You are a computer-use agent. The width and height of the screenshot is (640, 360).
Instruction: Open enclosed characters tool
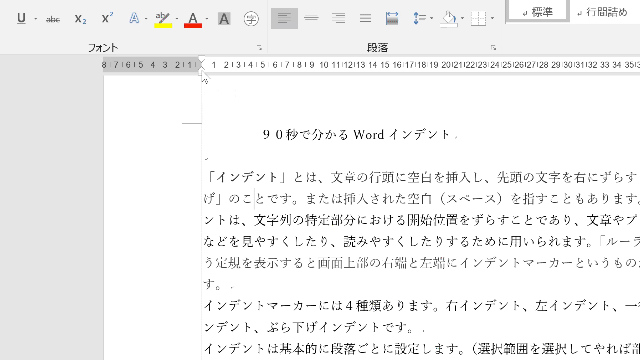click(x=251, y=18)
